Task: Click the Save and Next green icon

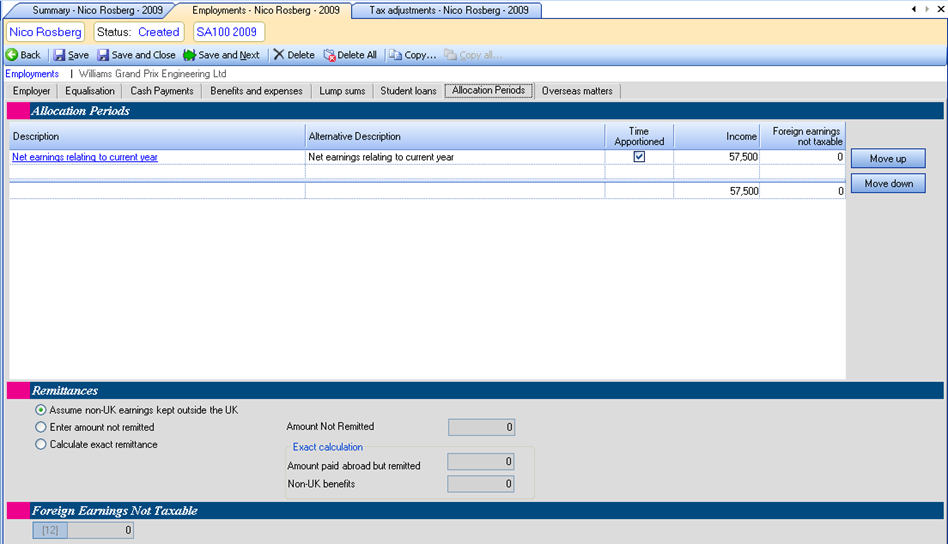Action: (x=189, y=55)
